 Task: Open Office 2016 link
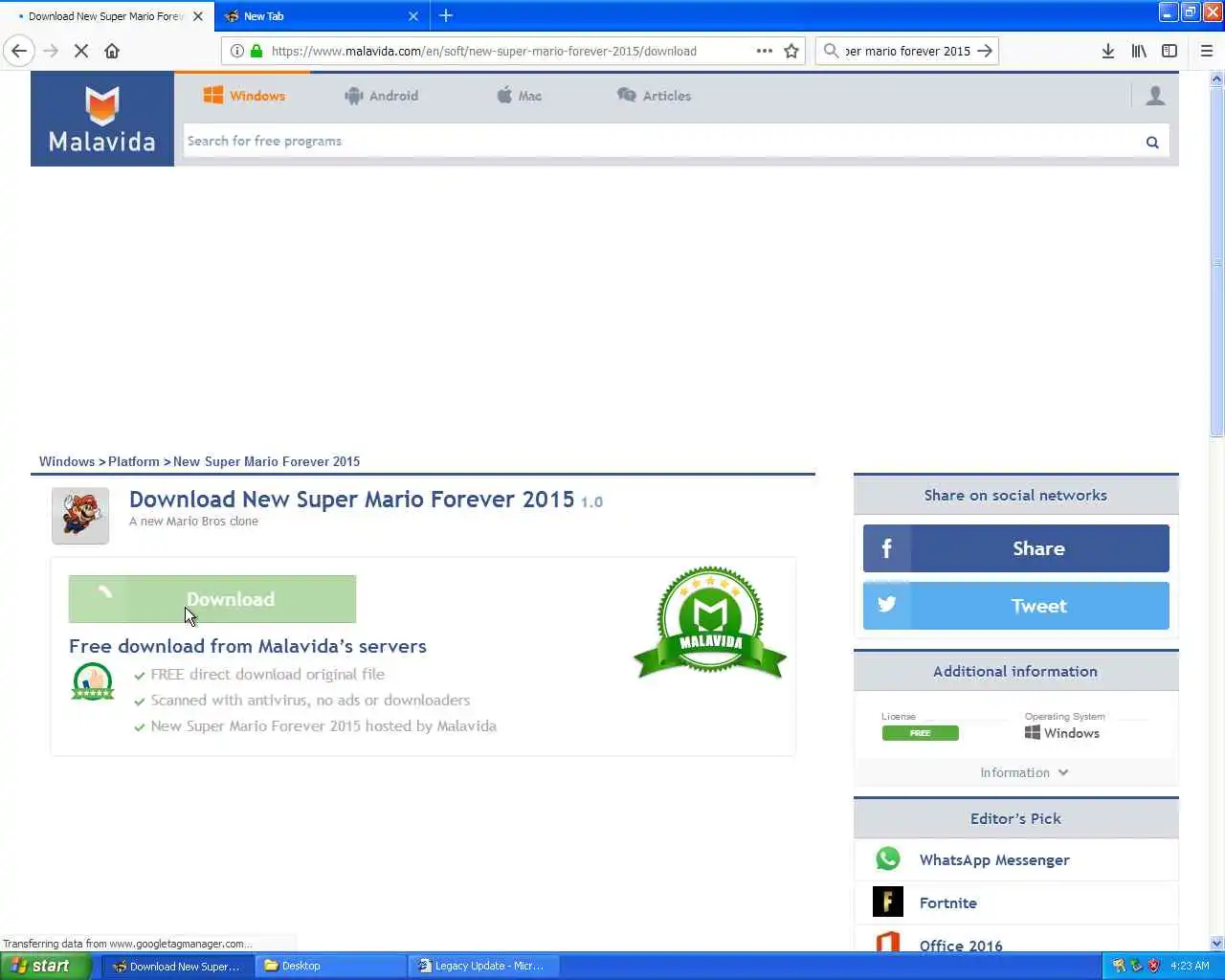tap(961, 945)
